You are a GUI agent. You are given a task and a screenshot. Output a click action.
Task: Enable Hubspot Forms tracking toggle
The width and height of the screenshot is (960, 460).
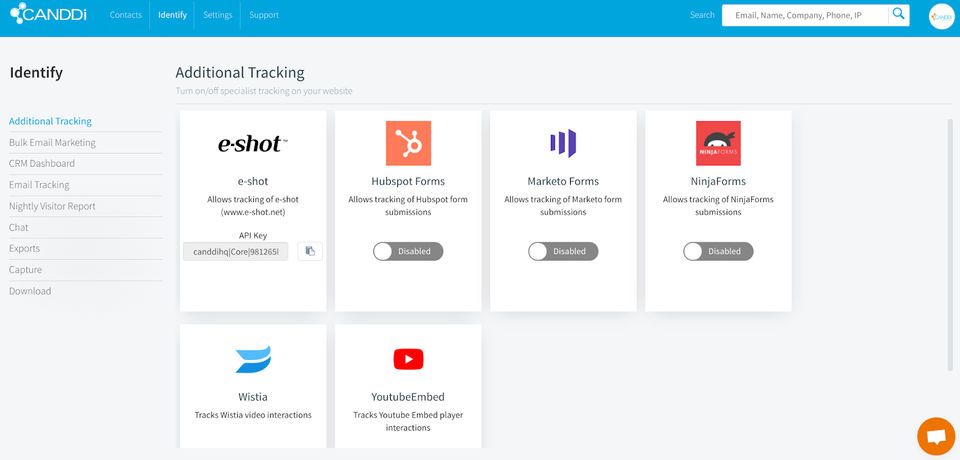pyautogui.click(x=408, y=251)
